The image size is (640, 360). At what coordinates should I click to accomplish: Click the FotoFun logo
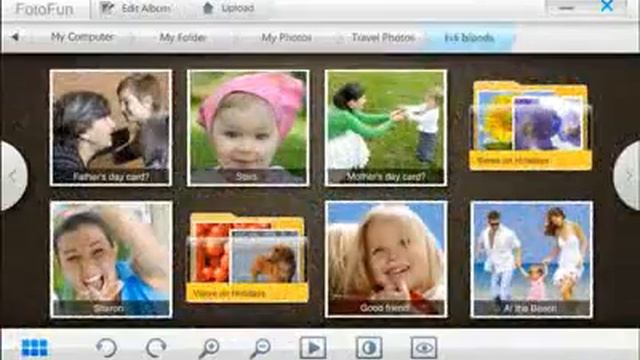(44, 9)
